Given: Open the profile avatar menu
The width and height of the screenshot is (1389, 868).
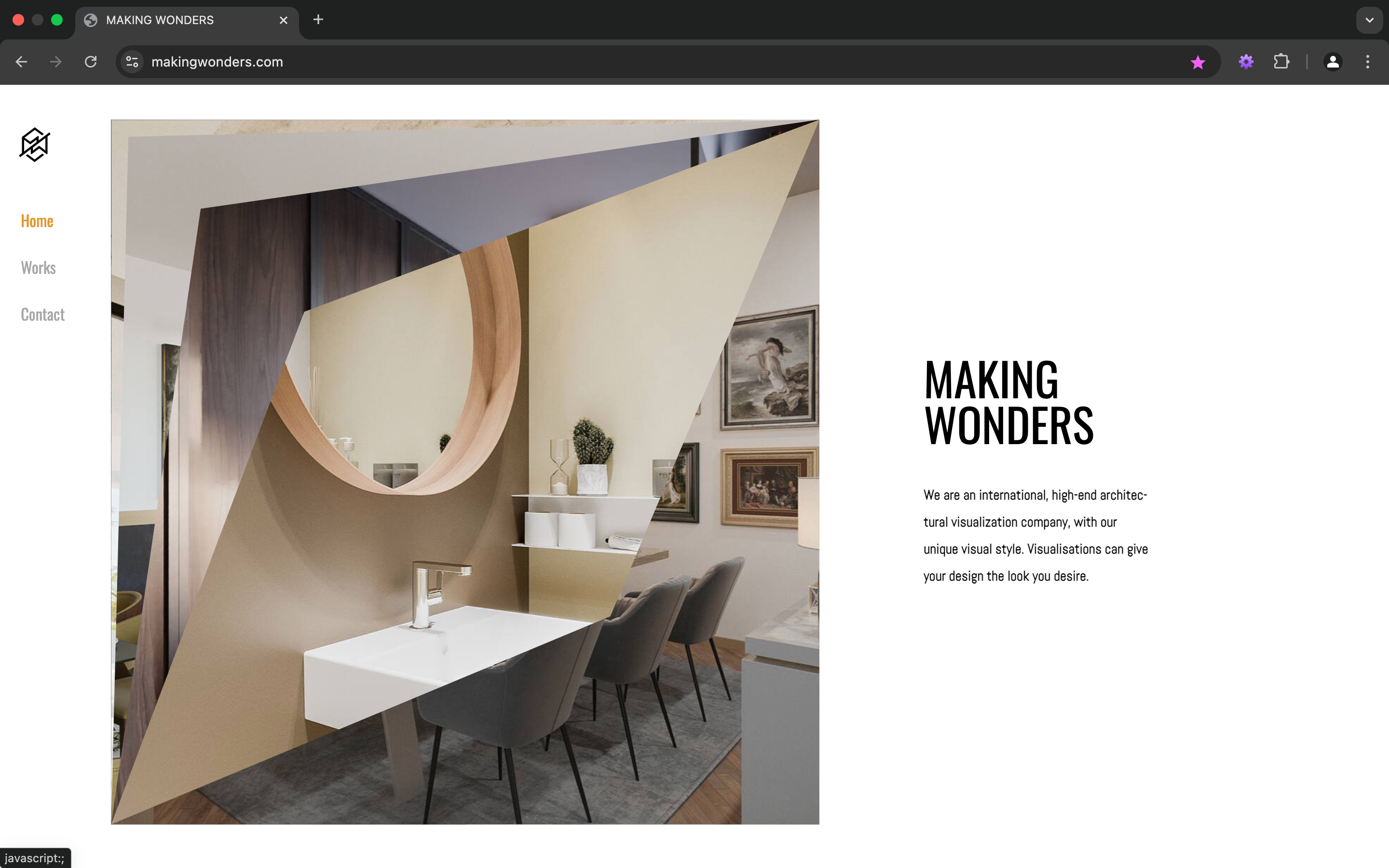Looking at the screenshot, I should coord(1333,62).
